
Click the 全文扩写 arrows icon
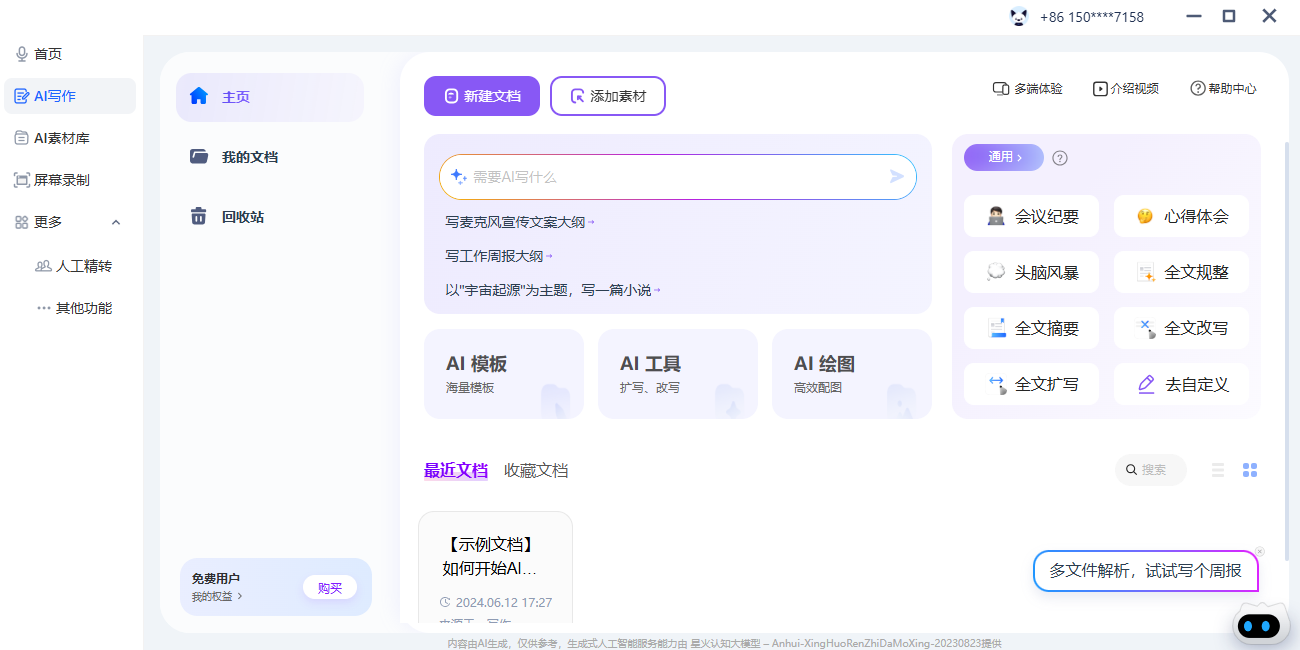[x=996, y=384]
